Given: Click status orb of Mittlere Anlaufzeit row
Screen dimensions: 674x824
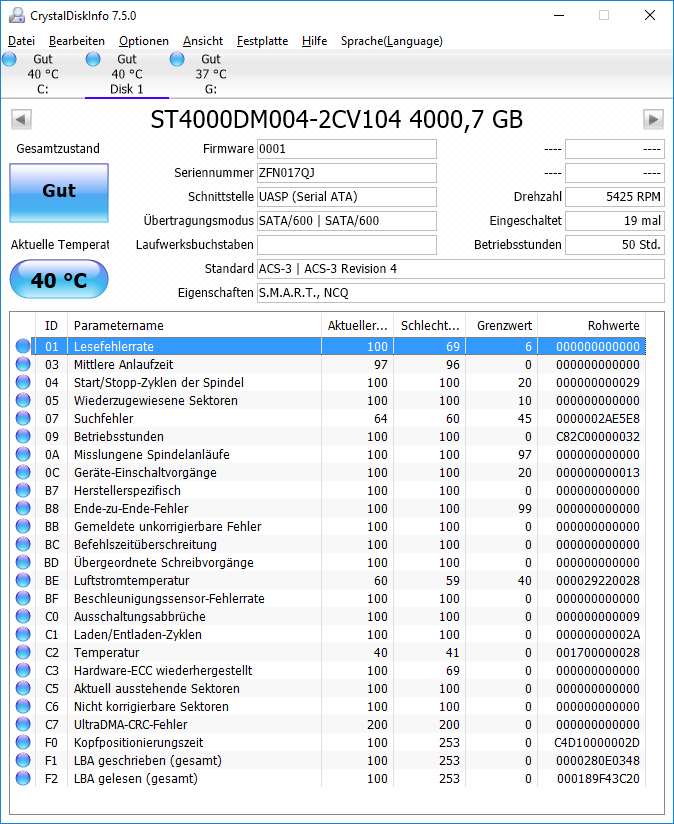Looking at the screenshot, I should click(x=23, y=364).
